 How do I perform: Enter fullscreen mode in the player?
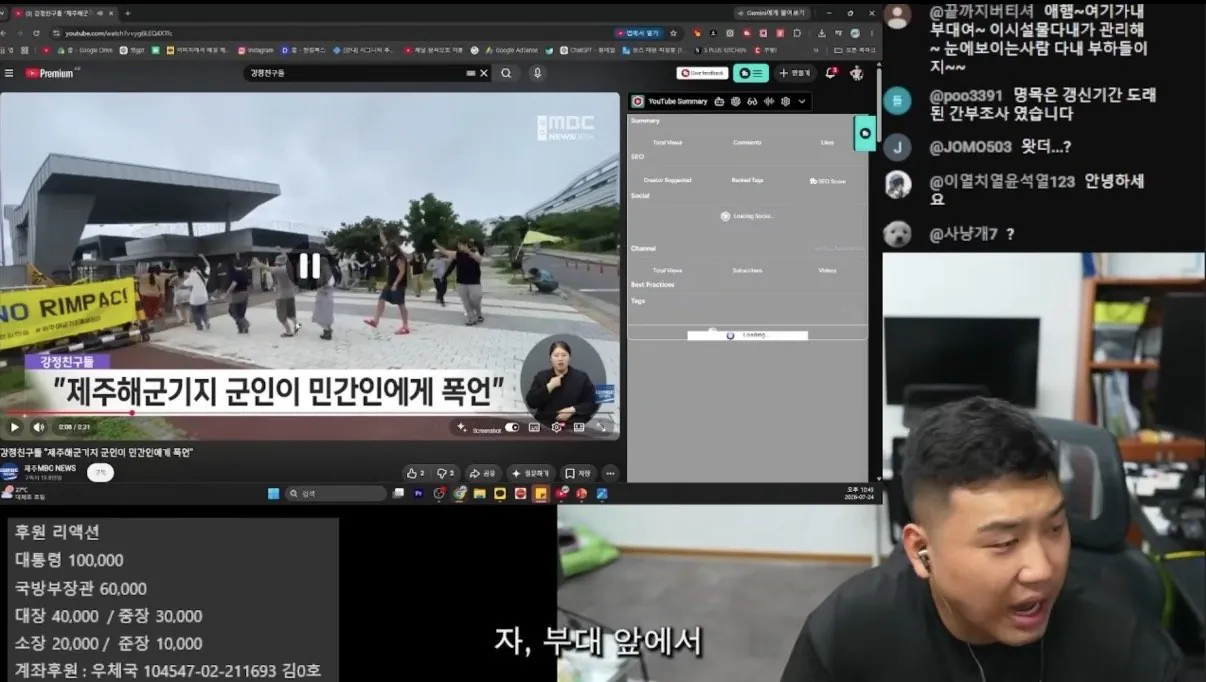(x=602, y=427)
